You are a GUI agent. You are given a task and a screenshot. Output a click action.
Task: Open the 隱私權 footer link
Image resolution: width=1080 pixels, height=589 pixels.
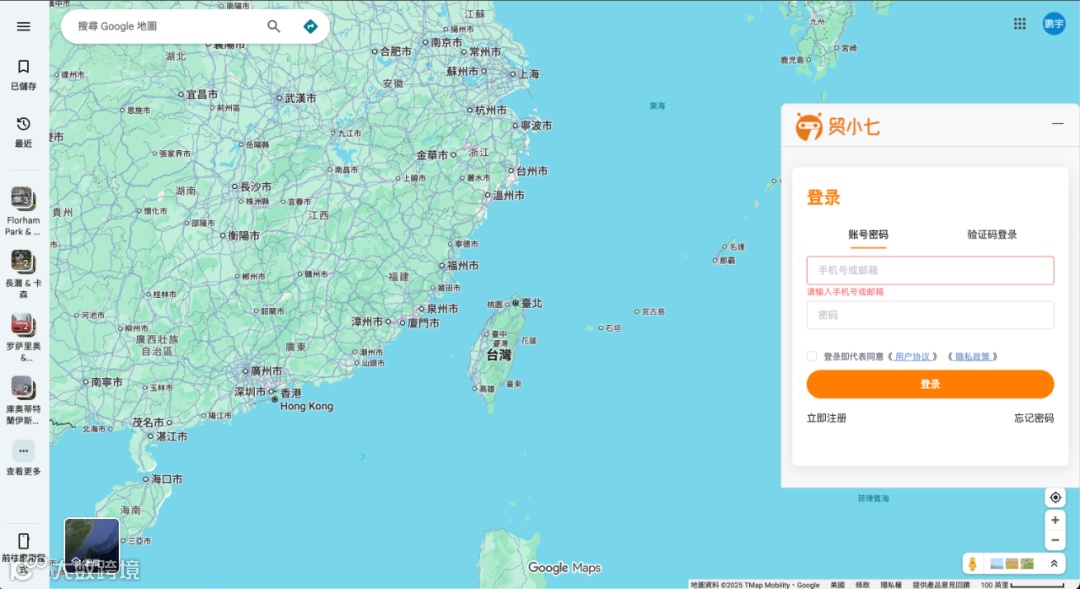[891, 585]
